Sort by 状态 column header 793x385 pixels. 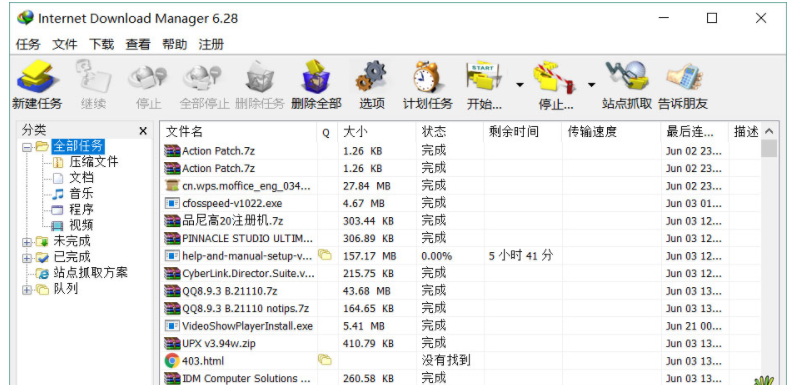coord(450,132)
